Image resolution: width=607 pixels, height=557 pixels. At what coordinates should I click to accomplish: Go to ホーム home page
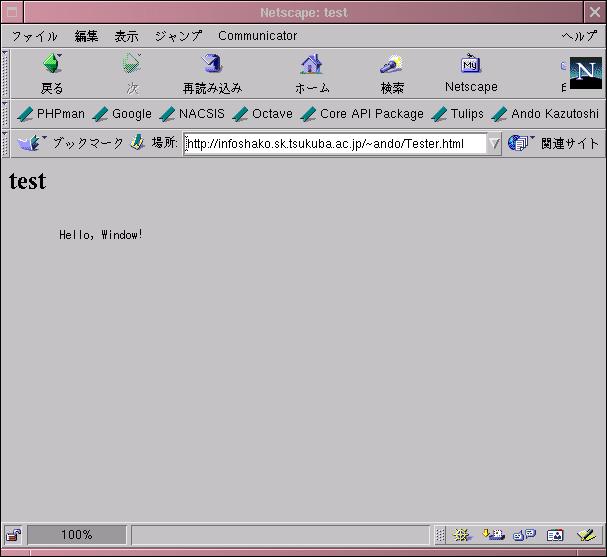[312, 74]
